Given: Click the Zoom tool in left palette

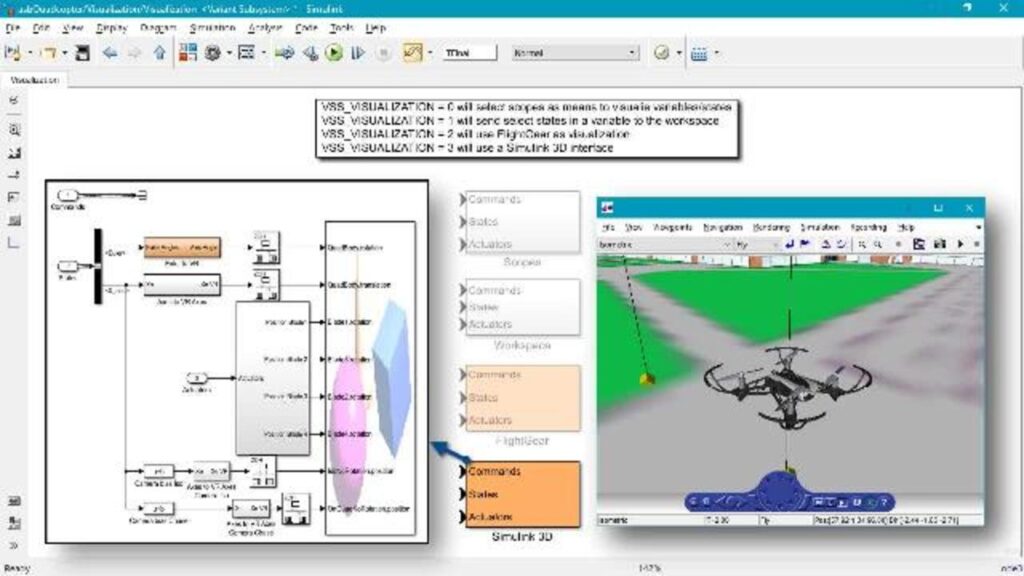Looking at the screenshot, I should [x=14, y=130].
